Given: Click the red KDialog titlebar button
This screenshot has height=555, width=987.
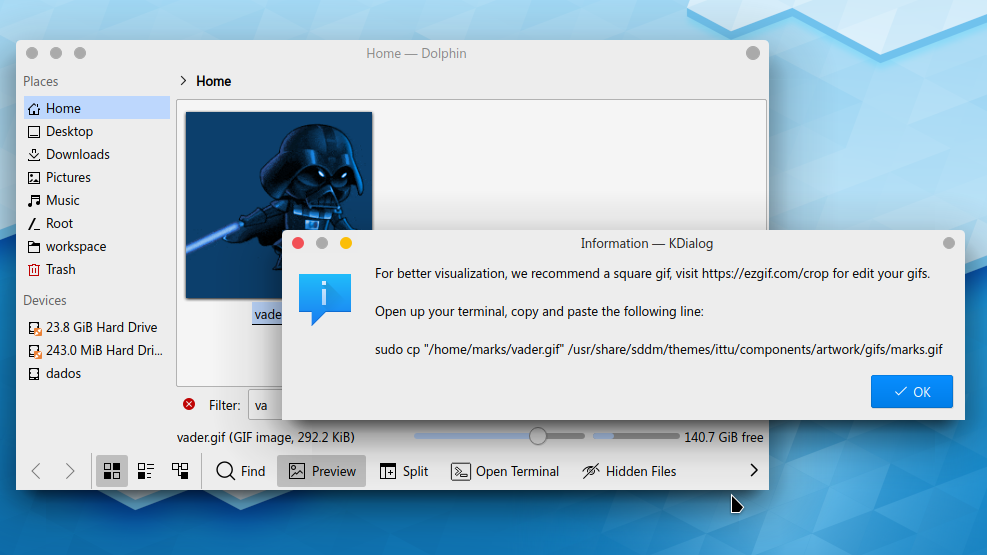Looking at the screenshot, I should 298,243.
